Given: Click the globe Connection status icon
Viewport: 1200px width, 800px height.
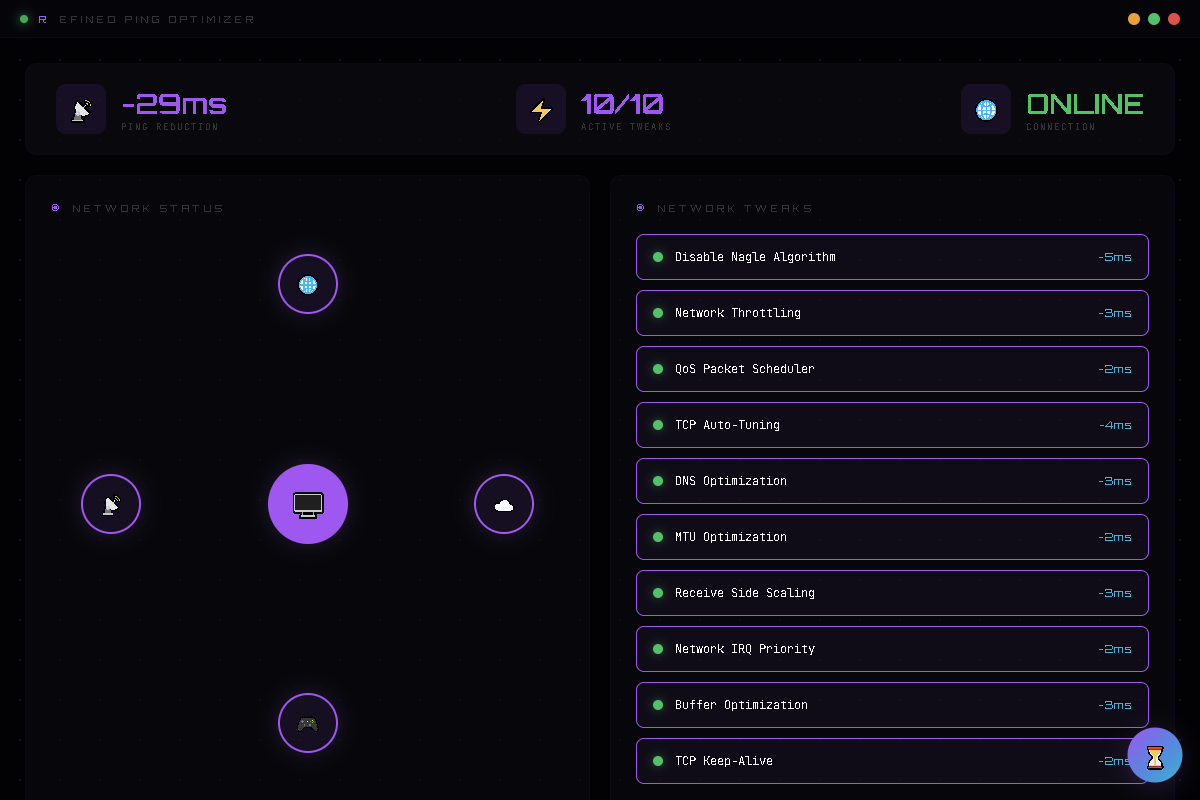Looking at the screenshot, I should pyautogui.click(x=986, y=109).
